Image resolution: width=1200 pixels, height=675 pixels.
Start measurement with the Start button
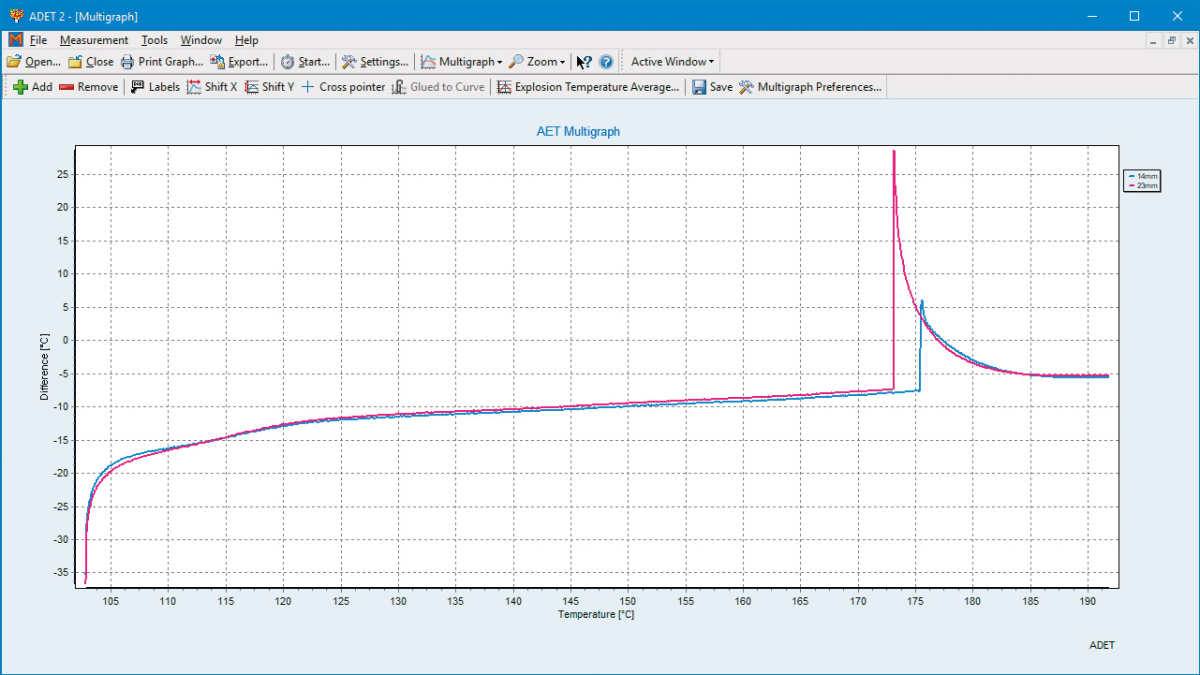[305, 62]
